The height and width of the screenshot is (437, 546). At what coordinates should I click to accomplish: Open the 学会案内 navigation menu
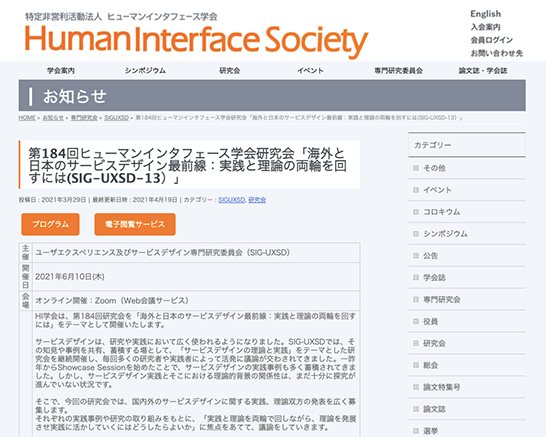tap(61, 71)
